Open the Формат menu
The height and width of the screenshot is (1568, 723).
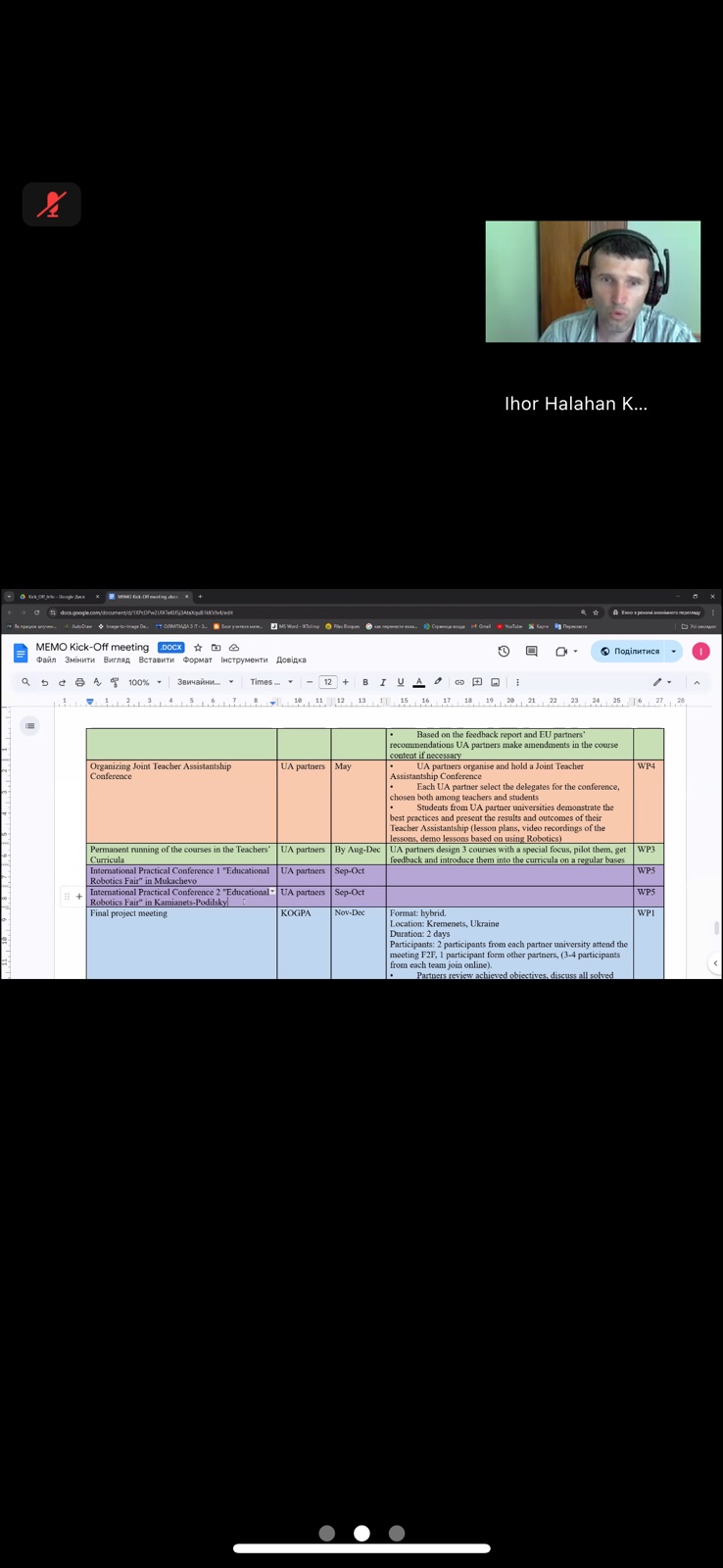point(197,661)
